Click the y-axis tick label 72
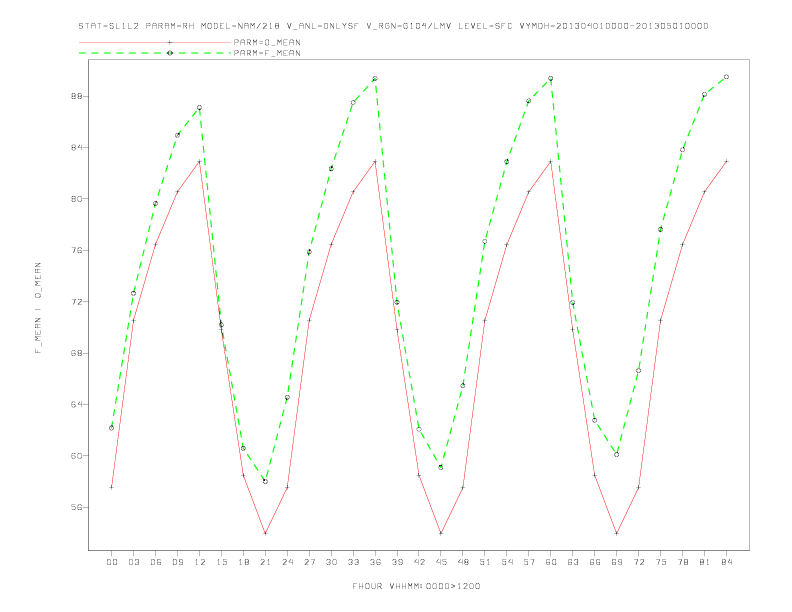The image size is (792, 612). [x=77, y=302]
